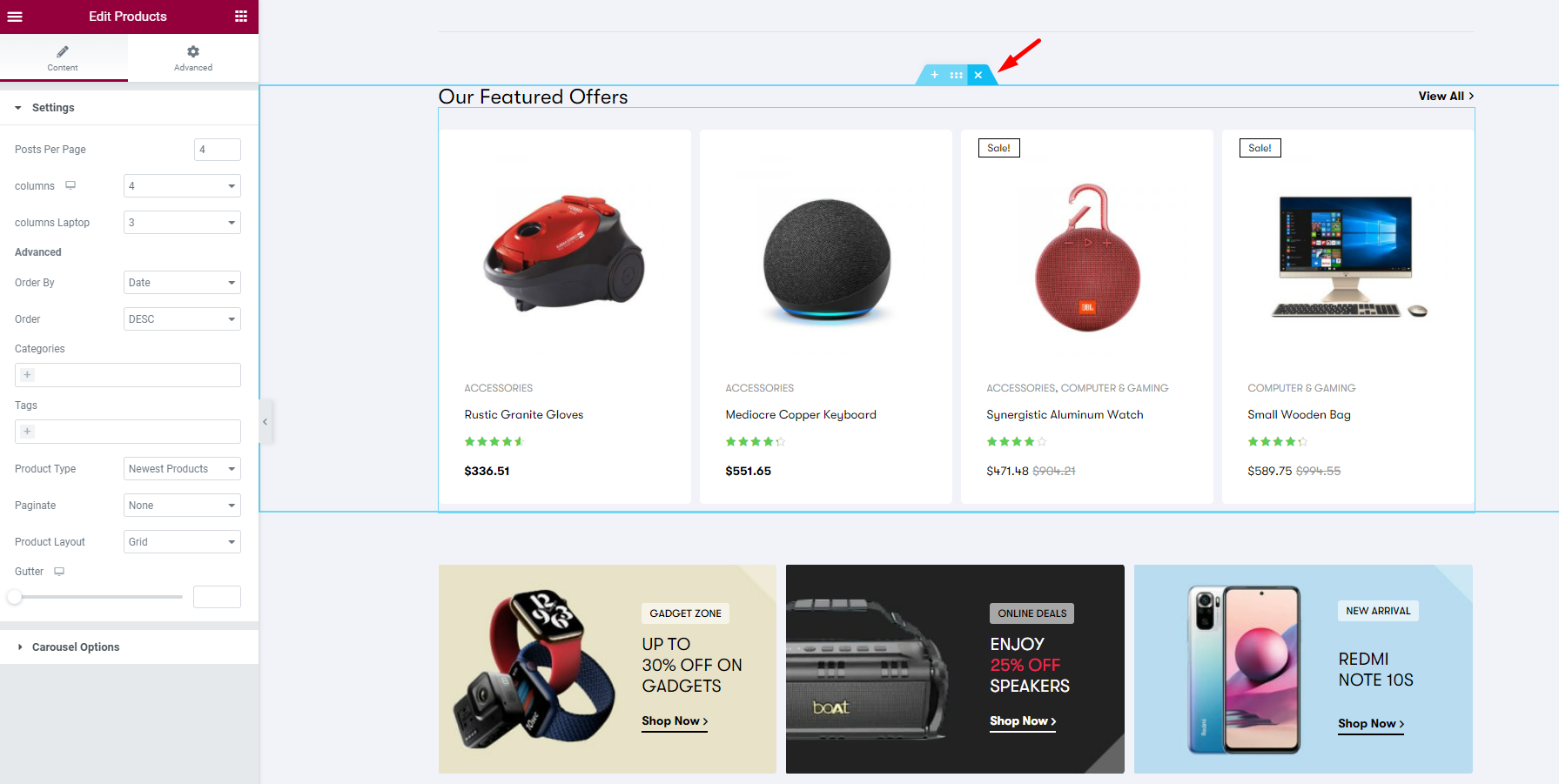The height and width of the screenshot is (784, 1559).
Task: Click the View All link
Action: click(x=1446, y=97)
